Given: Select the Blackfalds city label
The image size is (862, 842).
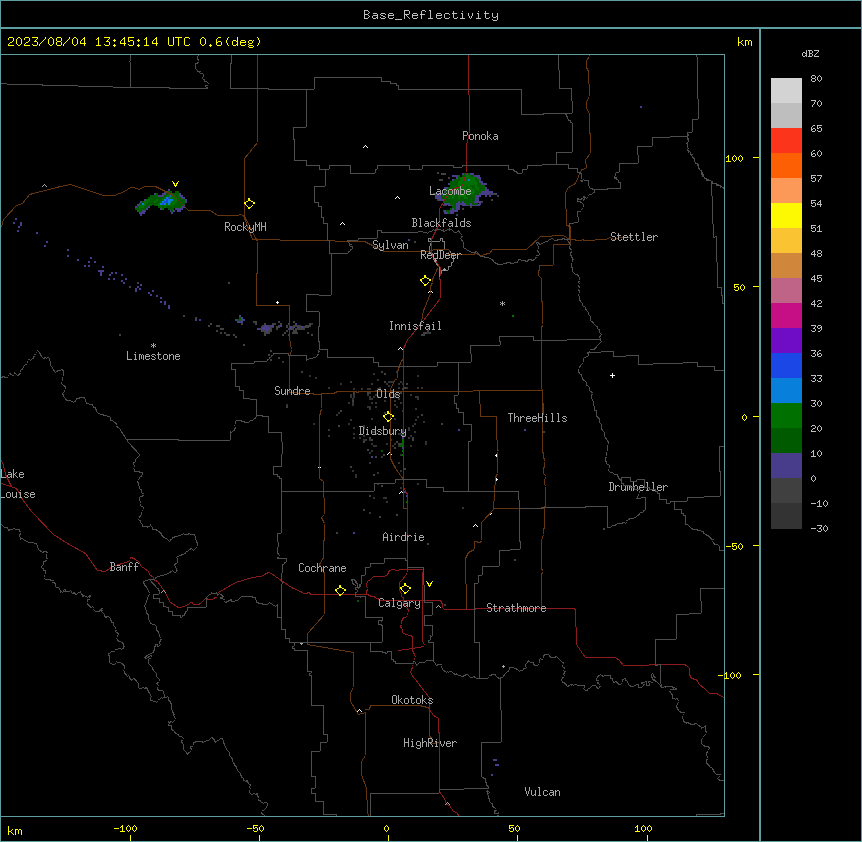Looking at the screenshot, I should coord(441,223).
